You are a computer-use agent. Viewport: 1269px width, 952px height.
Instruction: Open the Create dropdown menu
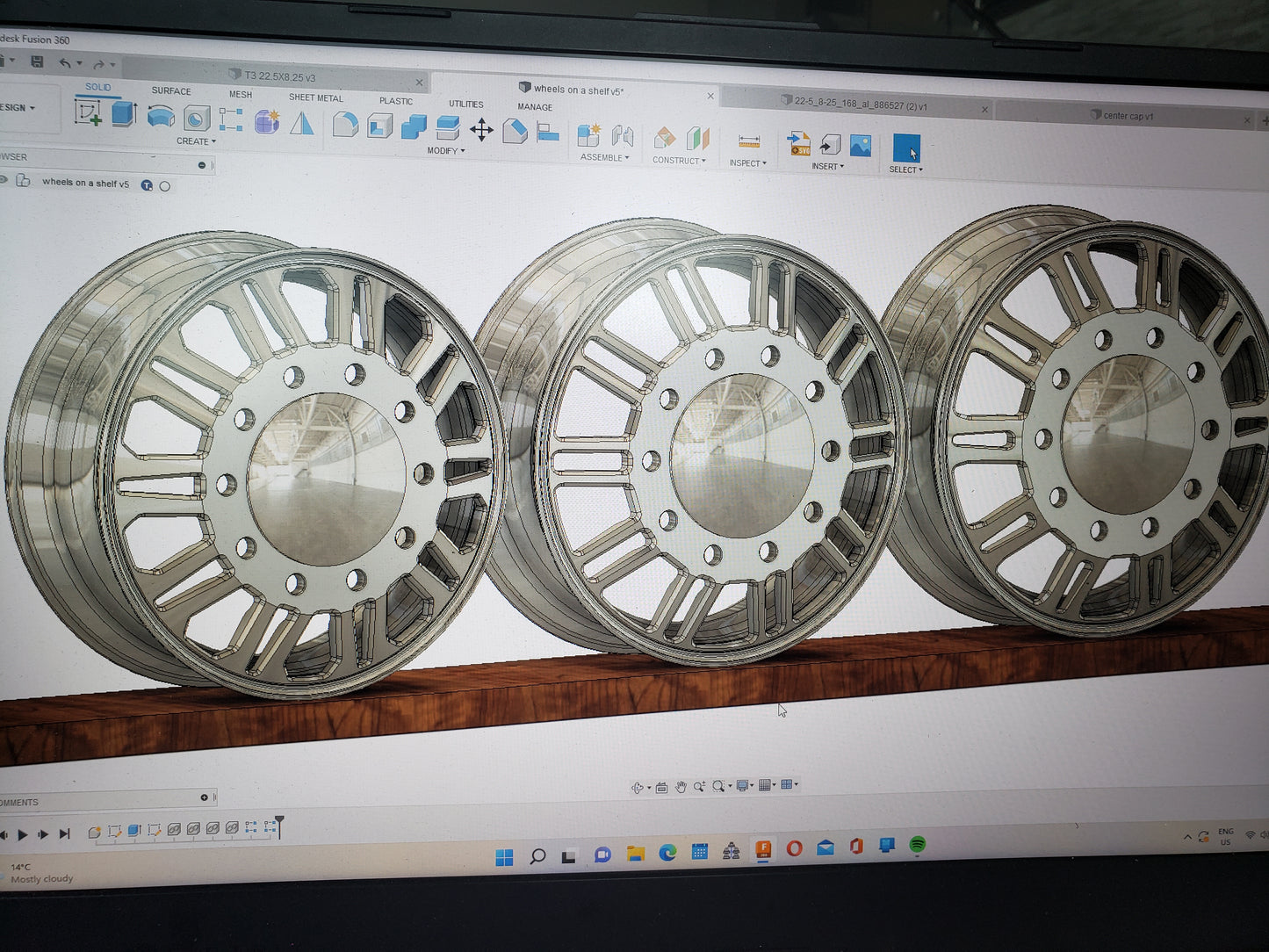point(196,141)
